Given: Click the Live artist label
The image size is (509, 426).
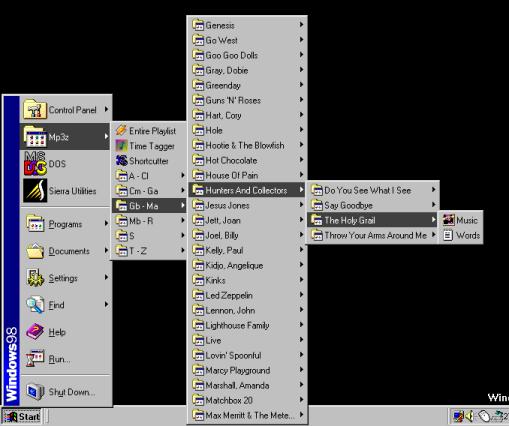Looking at the screenshot, I should pos(213,340).
